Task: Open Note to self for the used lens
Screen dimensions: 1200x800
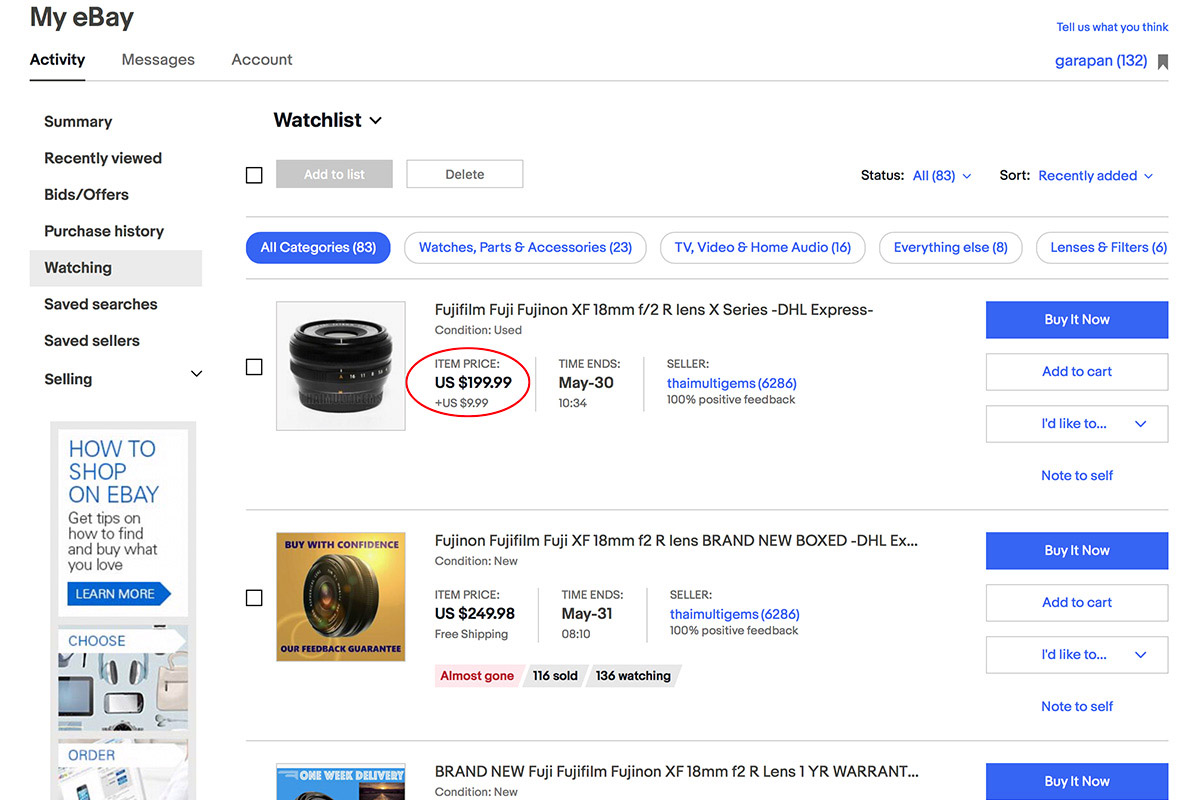Action: point(1077,476)
